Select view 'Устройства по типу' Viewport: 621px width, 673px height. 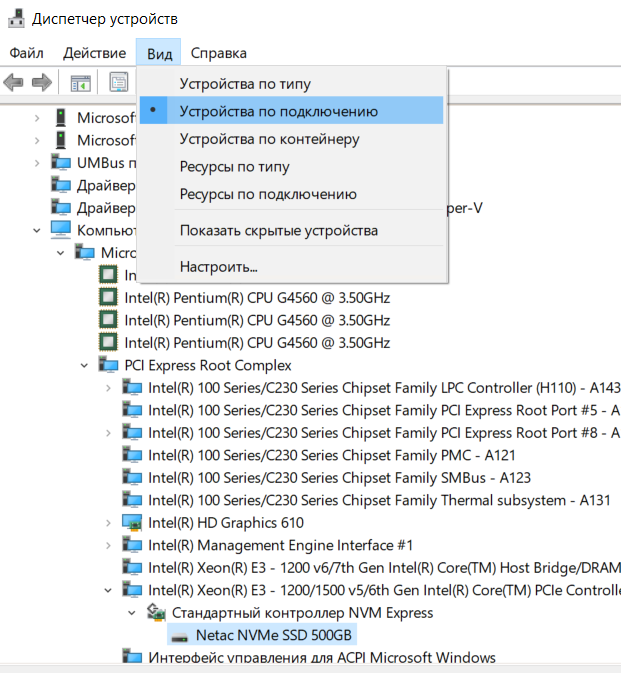point(245,84)
